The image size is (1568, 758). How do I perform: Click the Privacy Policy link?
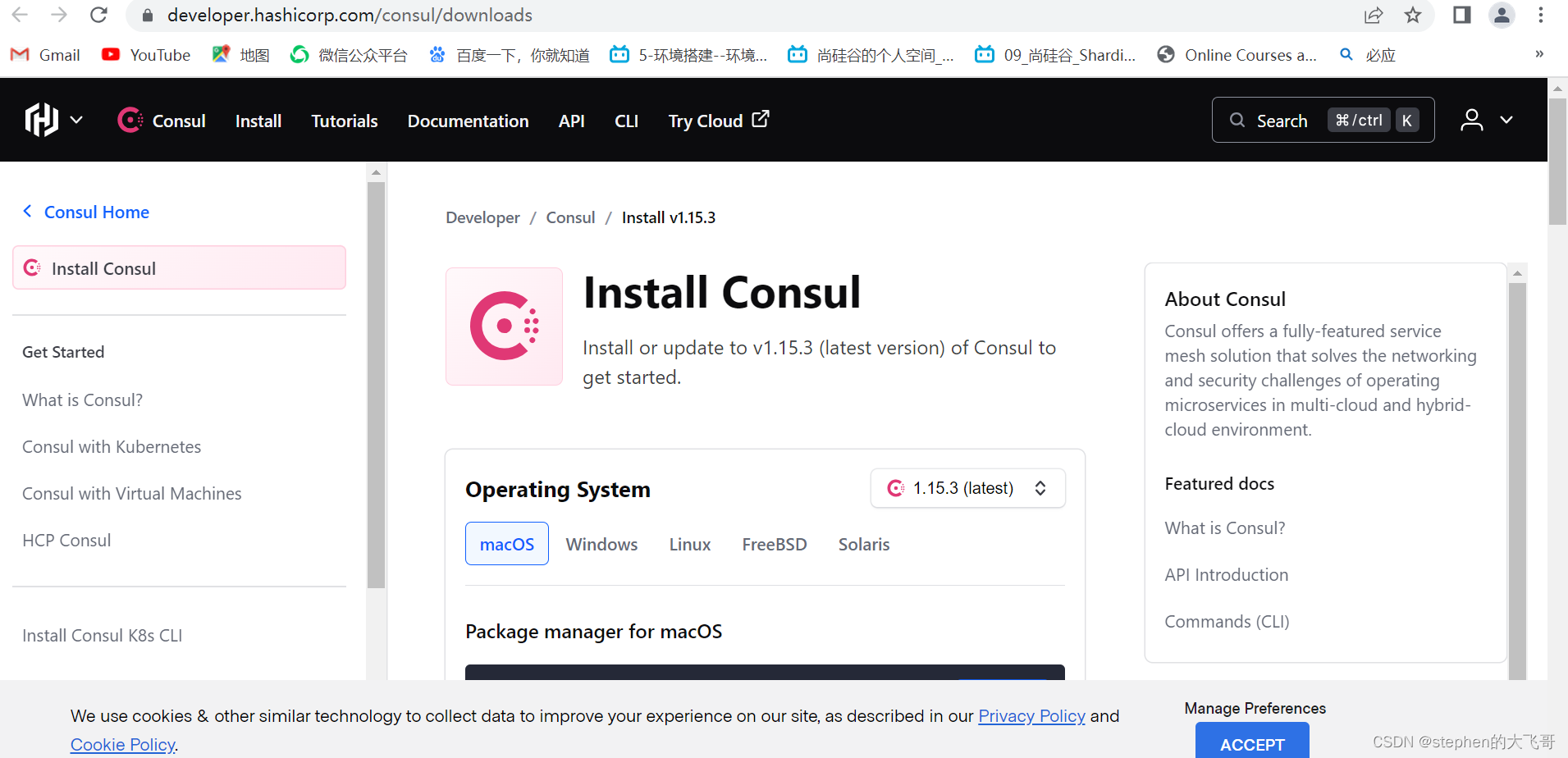coord(1031,715)
